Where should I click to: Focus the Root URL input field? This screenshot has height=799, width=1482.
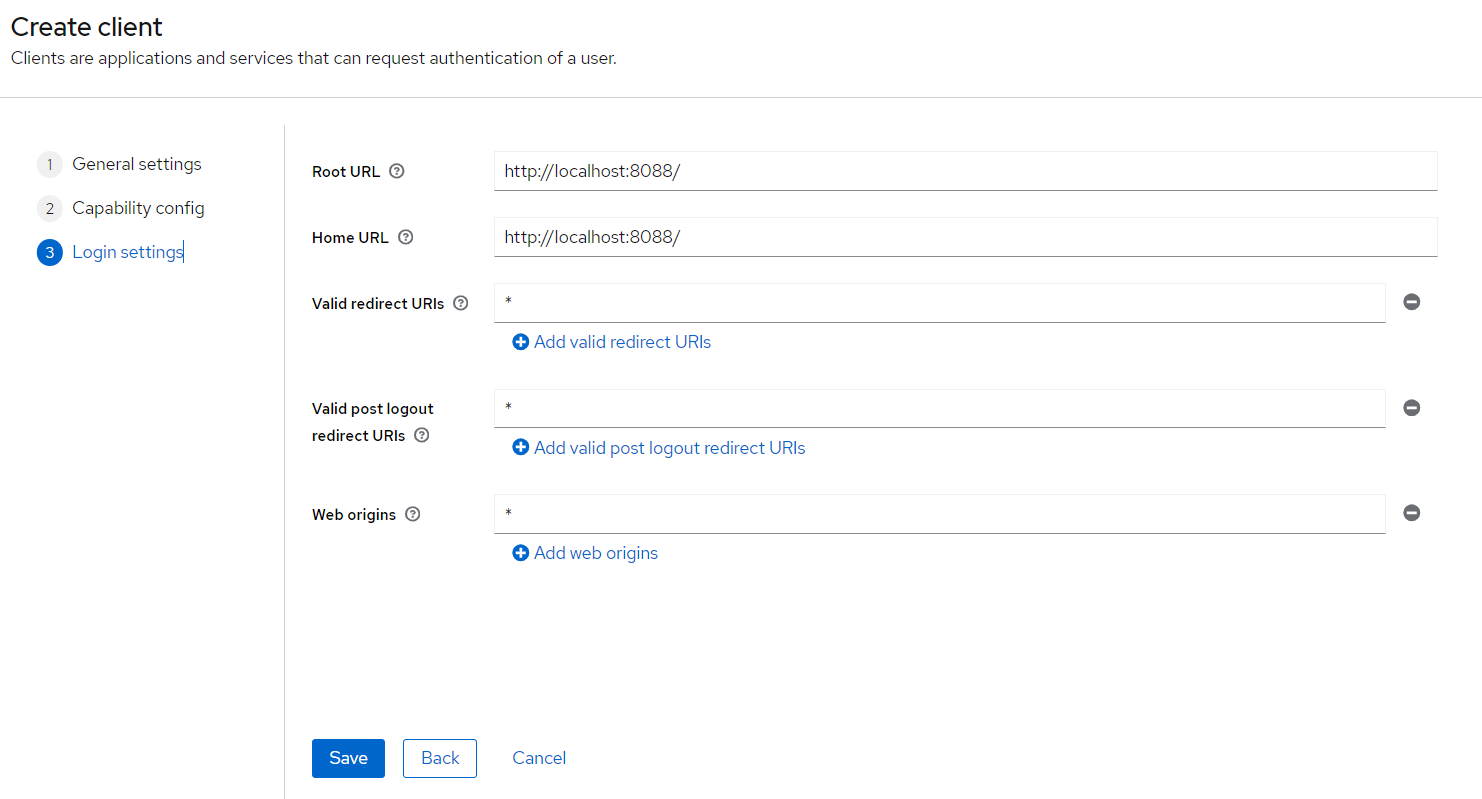pos(965,171)
